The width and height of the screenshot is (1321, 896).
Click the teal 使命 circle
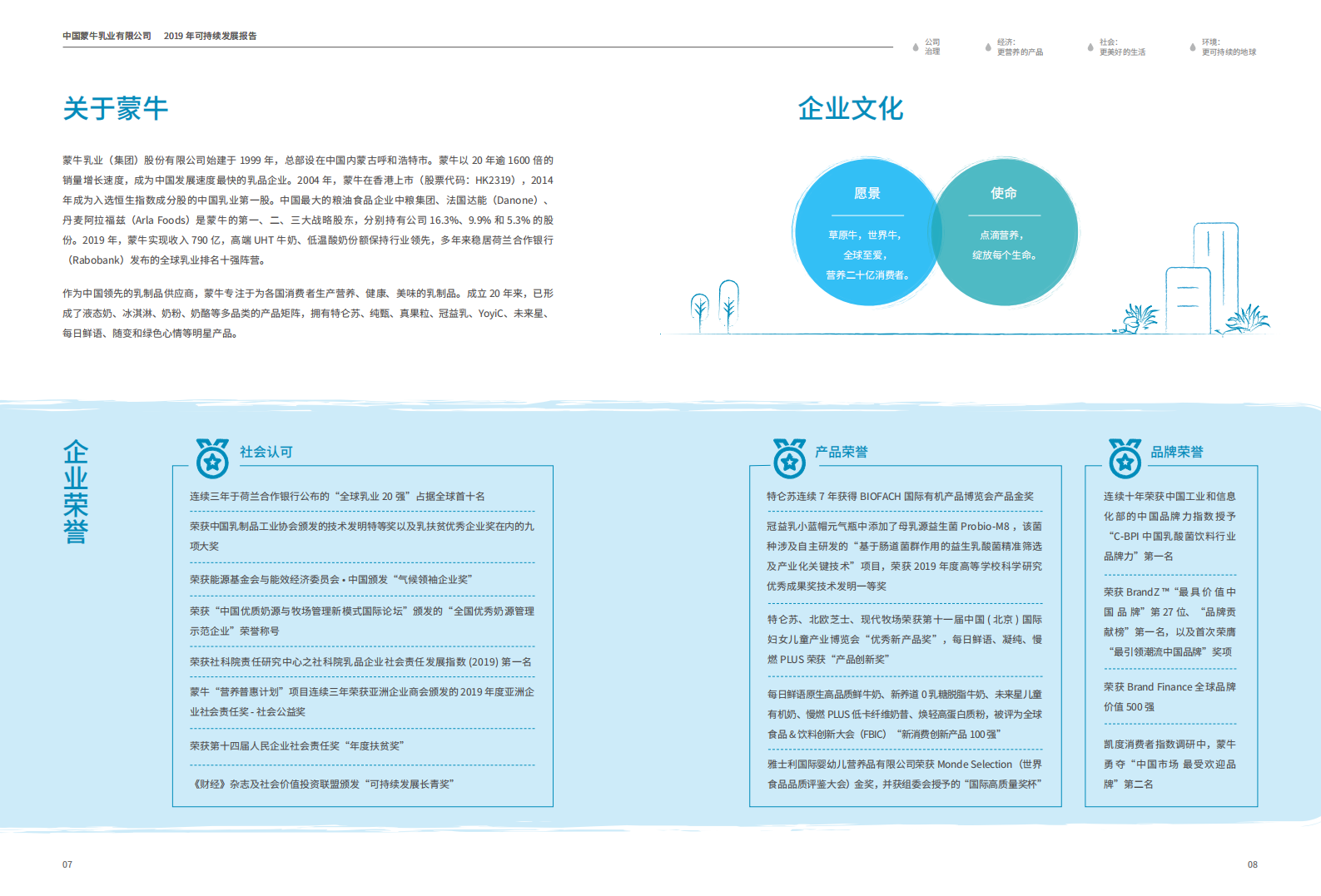pyautogui.click(x=1006, y=233)
